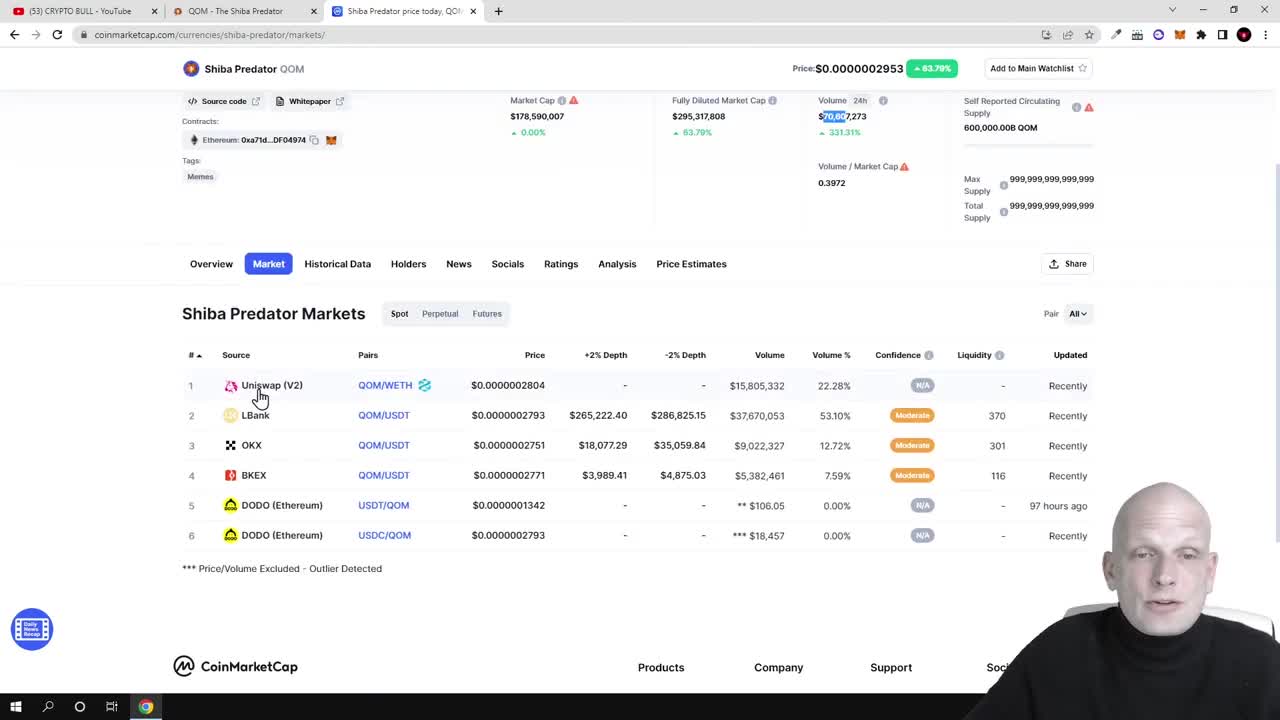Open Windows taskbar search
Screen dimensions: 1280x720
point(48,707)
